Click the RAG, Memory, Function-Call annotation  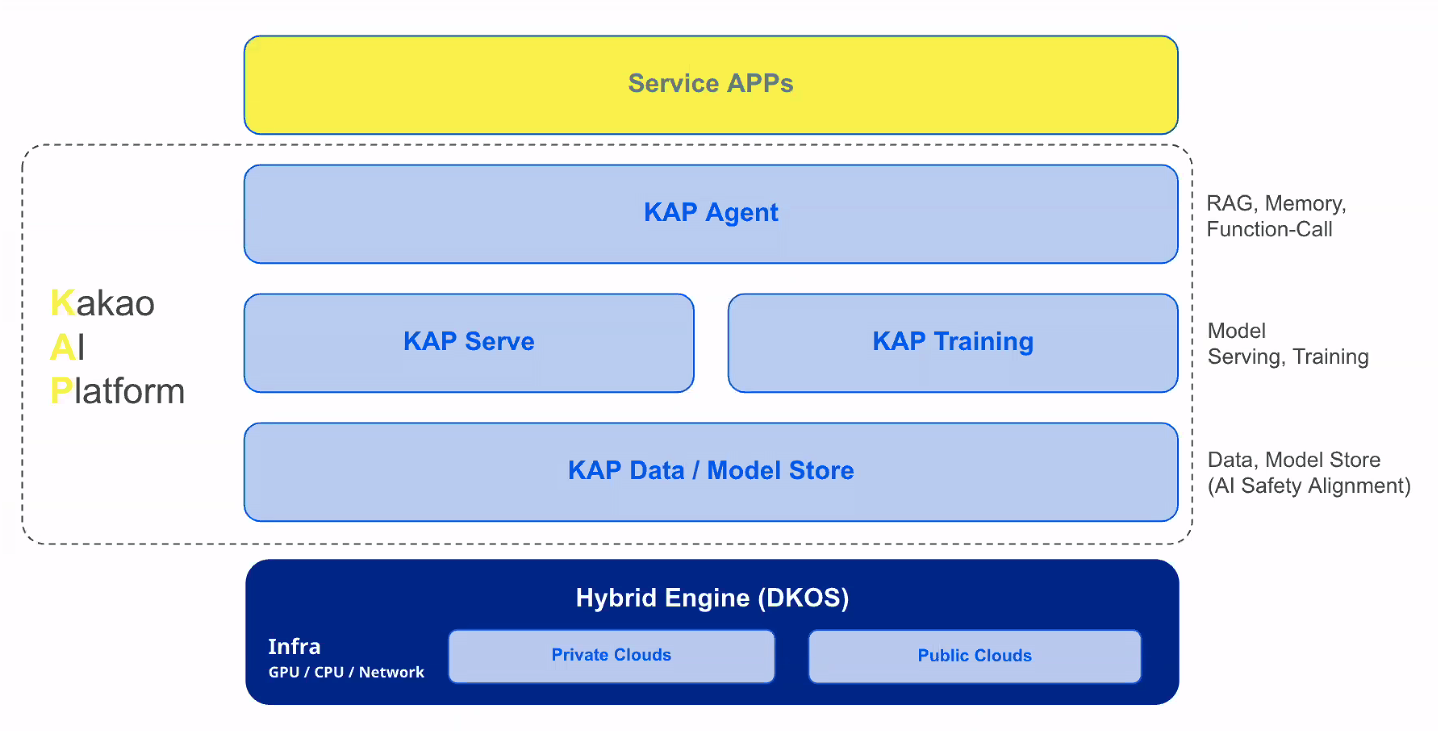coord(1276,217)
